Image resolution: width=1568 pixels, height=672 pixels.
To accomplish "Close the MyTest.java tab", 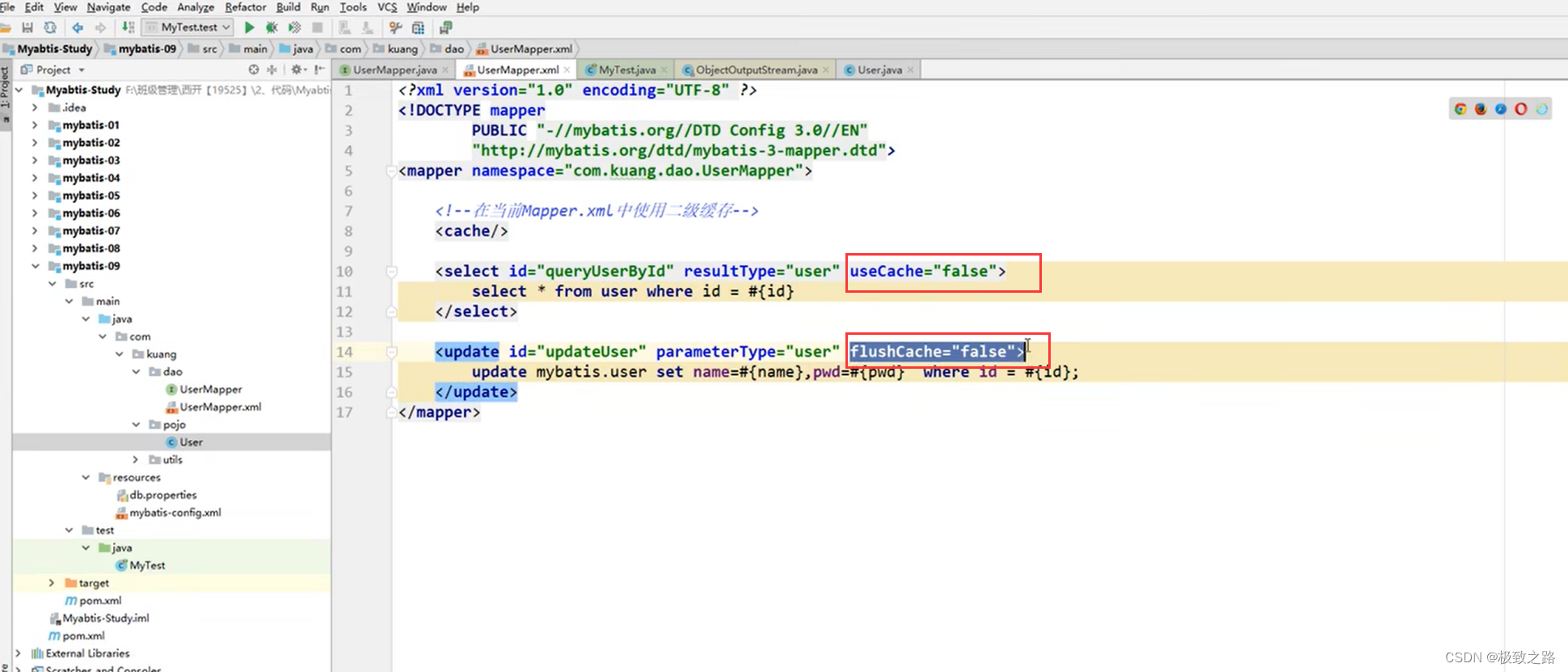I will pyautogui.click(x=664, y=70).
